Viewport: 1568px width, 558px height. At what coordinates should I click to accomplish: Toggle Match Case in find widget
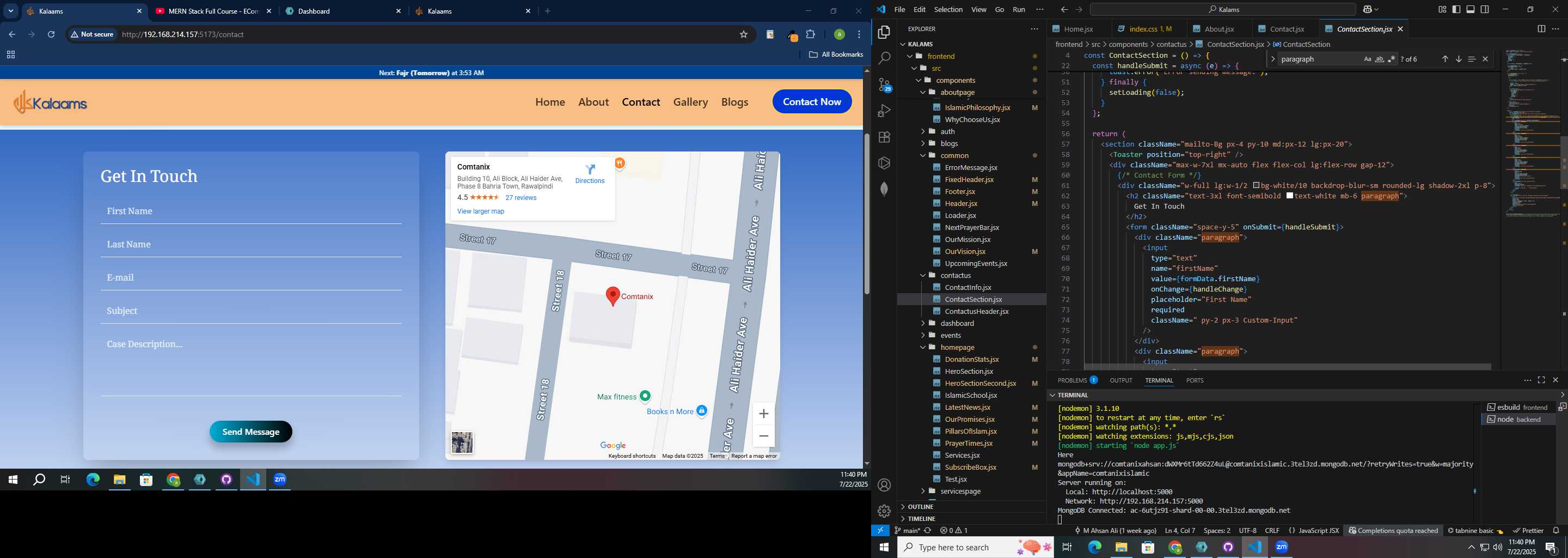tap(1367, 59)
